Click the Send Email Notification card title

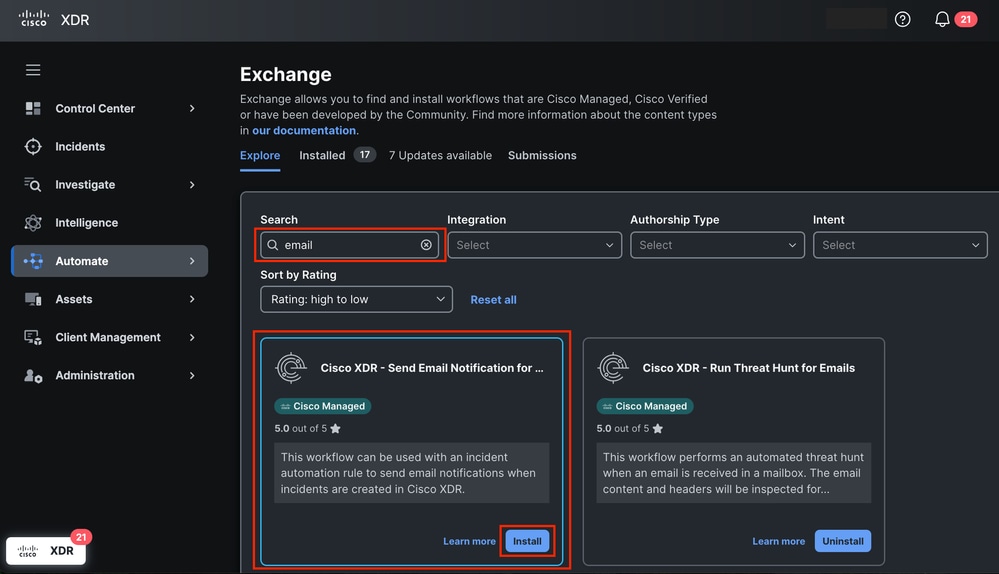tap(432, 368)
